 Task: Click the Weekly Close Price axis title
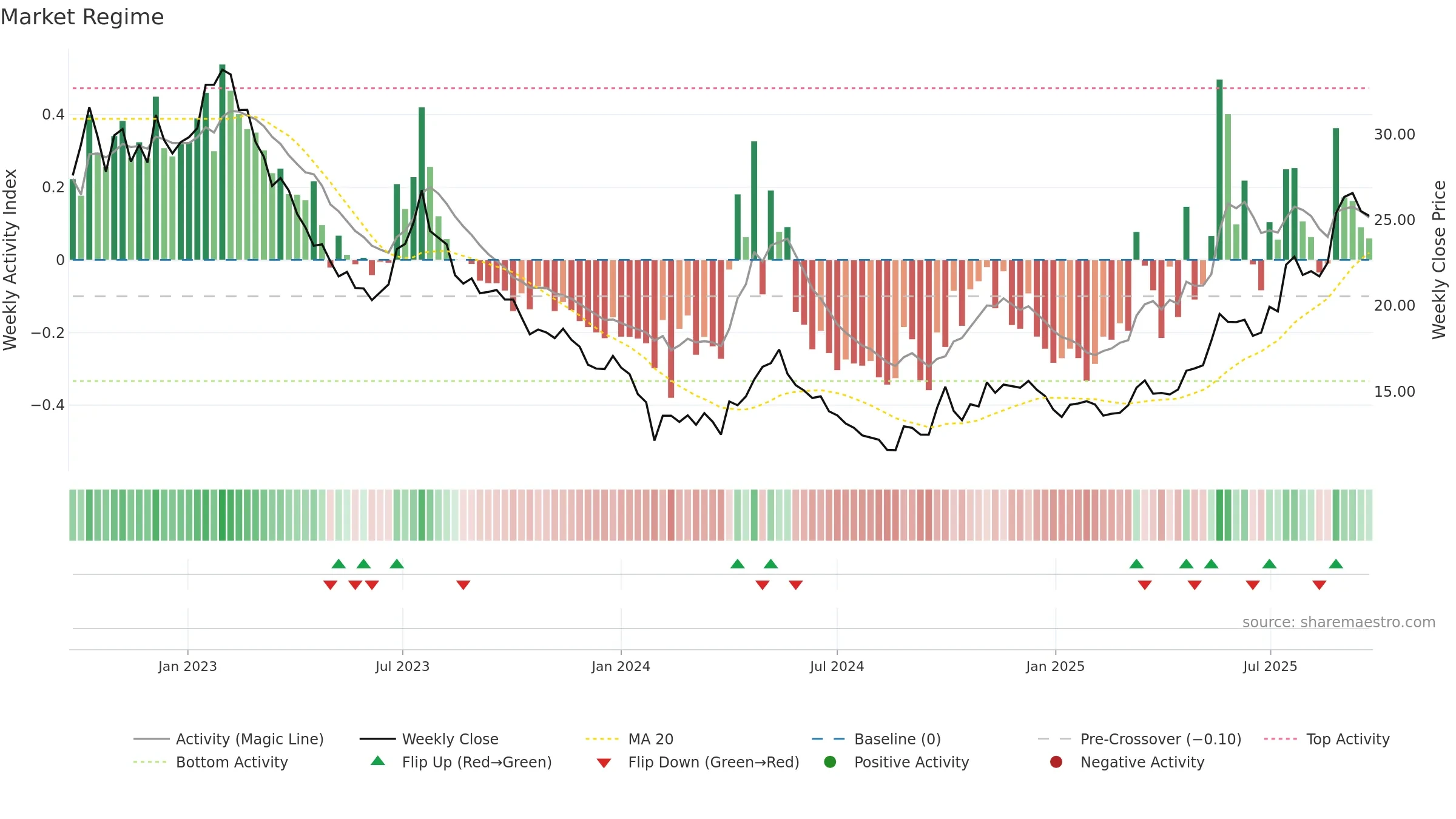pos(1439,260)
